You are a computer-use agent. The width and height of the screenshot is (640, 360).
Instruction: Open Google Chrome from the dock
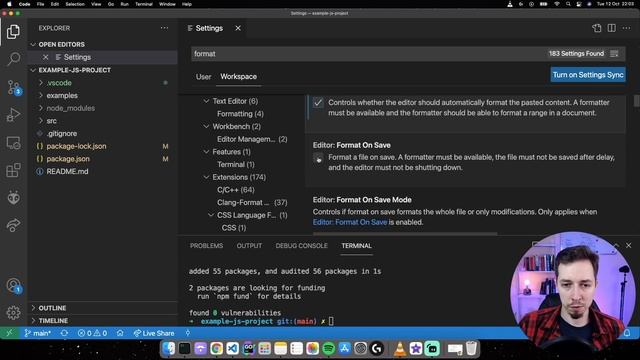216,349
